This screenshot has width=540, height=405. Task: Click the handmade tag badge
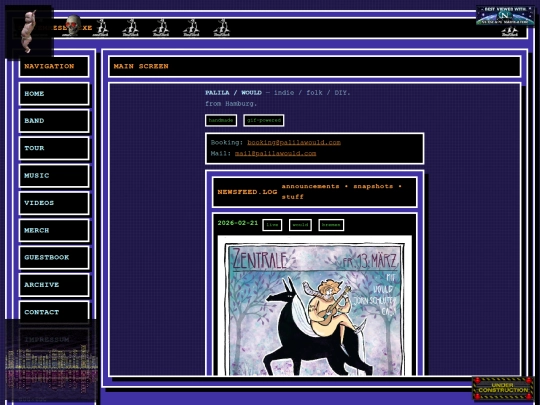click(x=221, y=120)
